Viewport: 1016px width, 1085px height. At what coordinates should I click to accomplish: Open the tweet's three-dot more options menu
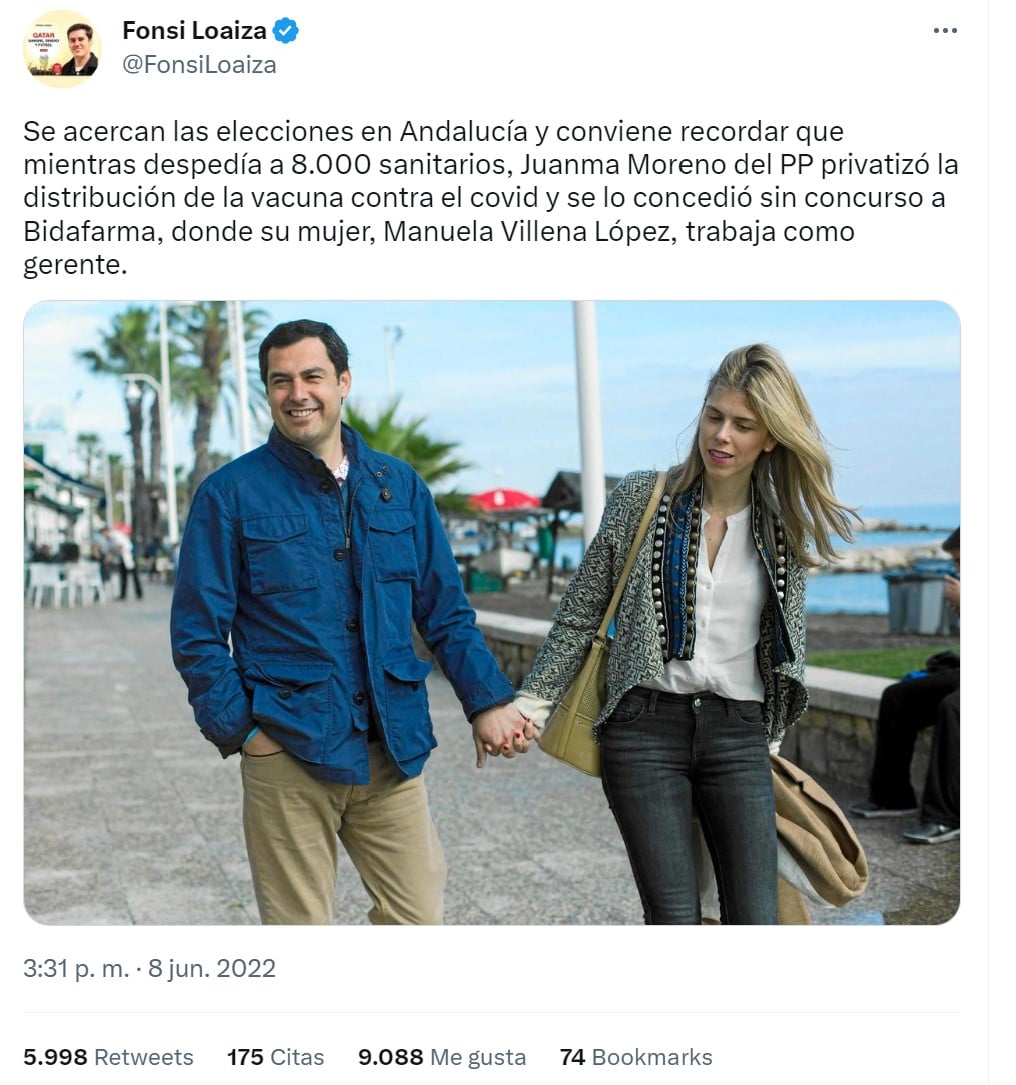coord(945,30)
